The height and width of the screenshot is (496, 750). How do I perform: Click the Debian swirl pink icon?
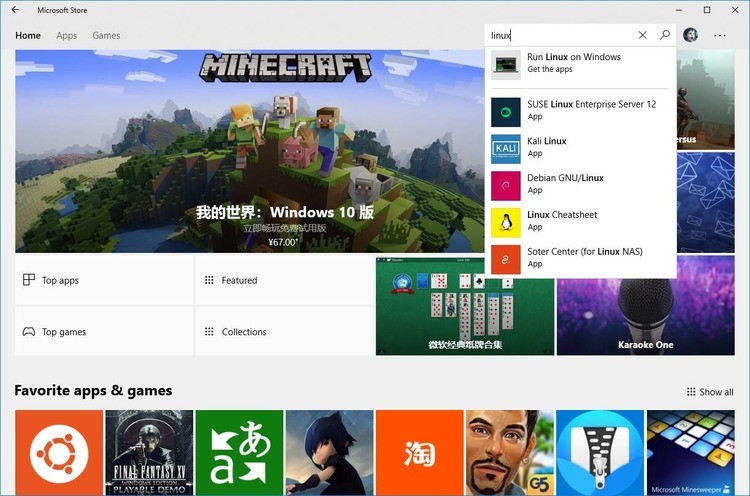(506, 186)
